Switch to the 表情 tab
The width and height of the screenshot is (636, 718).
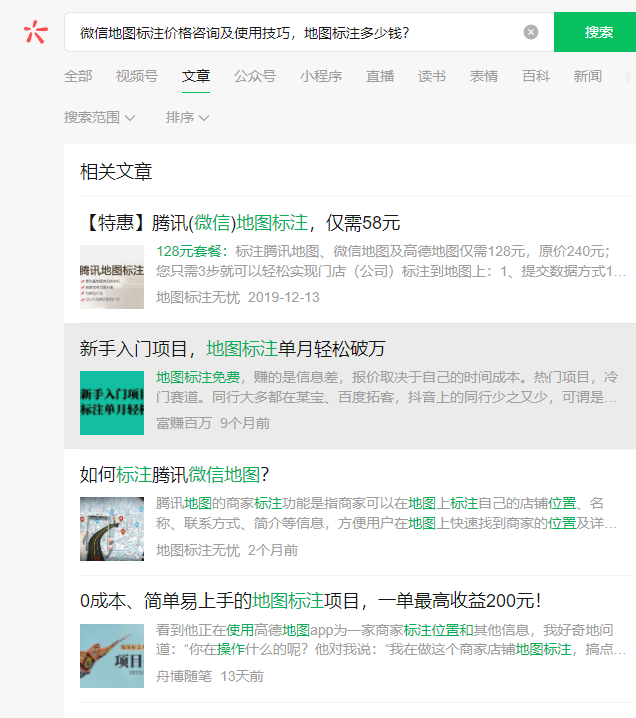pos(484,76)
